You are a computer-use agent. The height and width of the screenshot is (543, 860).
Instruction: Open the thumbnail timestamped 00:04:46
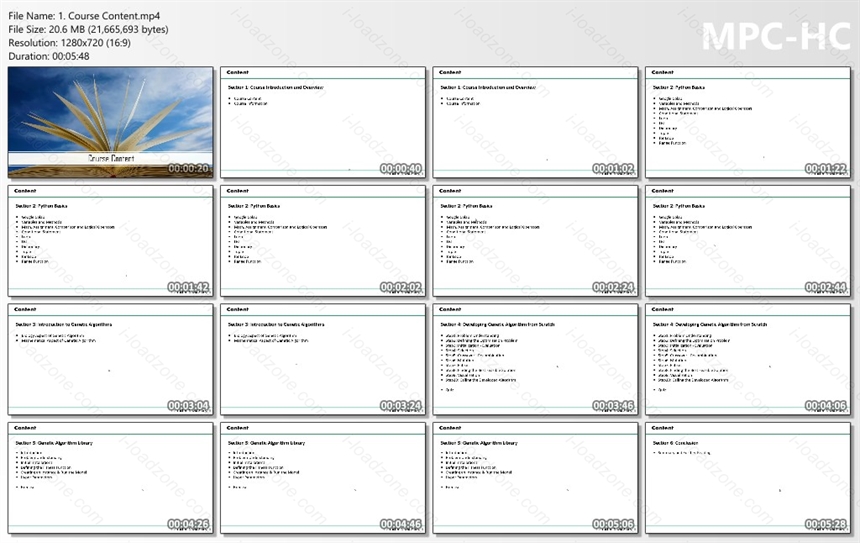323,478
